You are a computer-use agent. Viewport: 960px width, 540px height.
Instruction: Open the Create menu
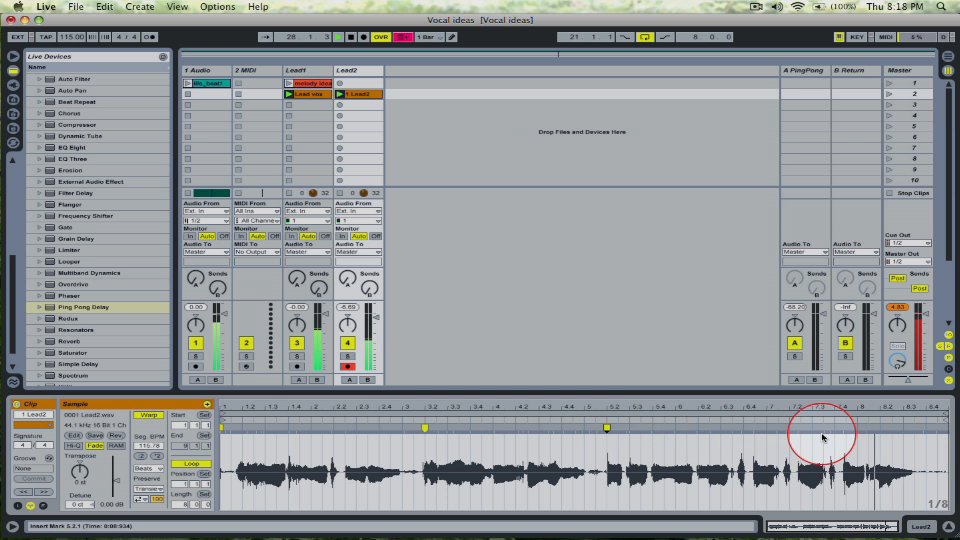[x=140, y=7]
